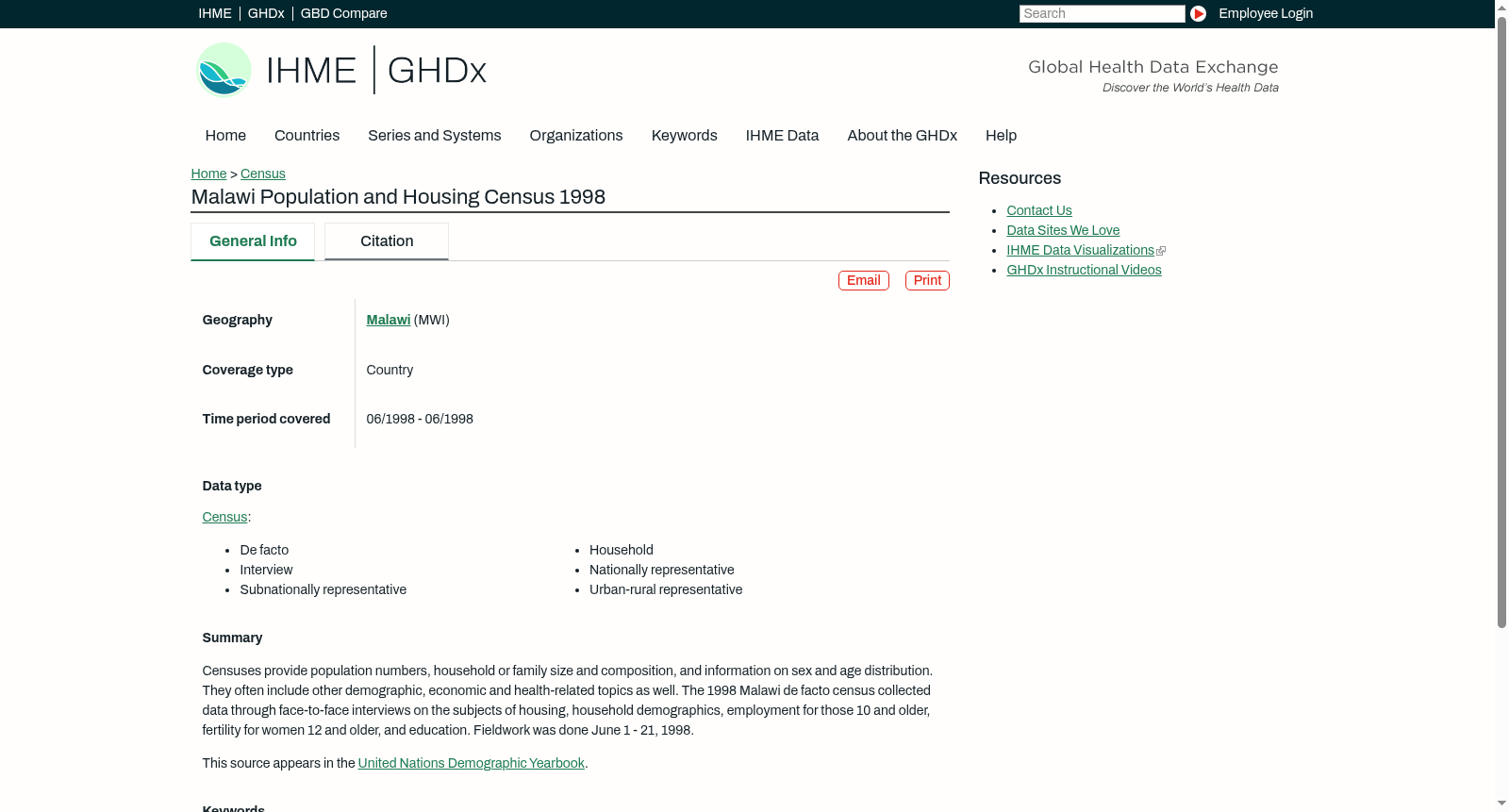
Task: Click the Print button
Action: (x=927, y=280)
